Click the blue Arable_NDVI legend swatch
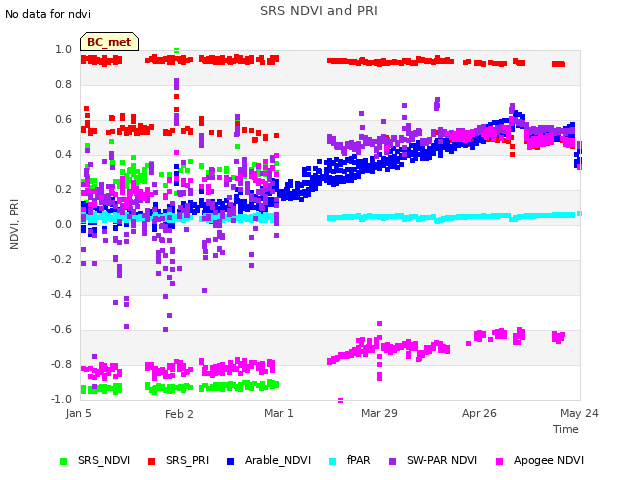This screenshot has height=480, width=640. (x=230, y=461)
